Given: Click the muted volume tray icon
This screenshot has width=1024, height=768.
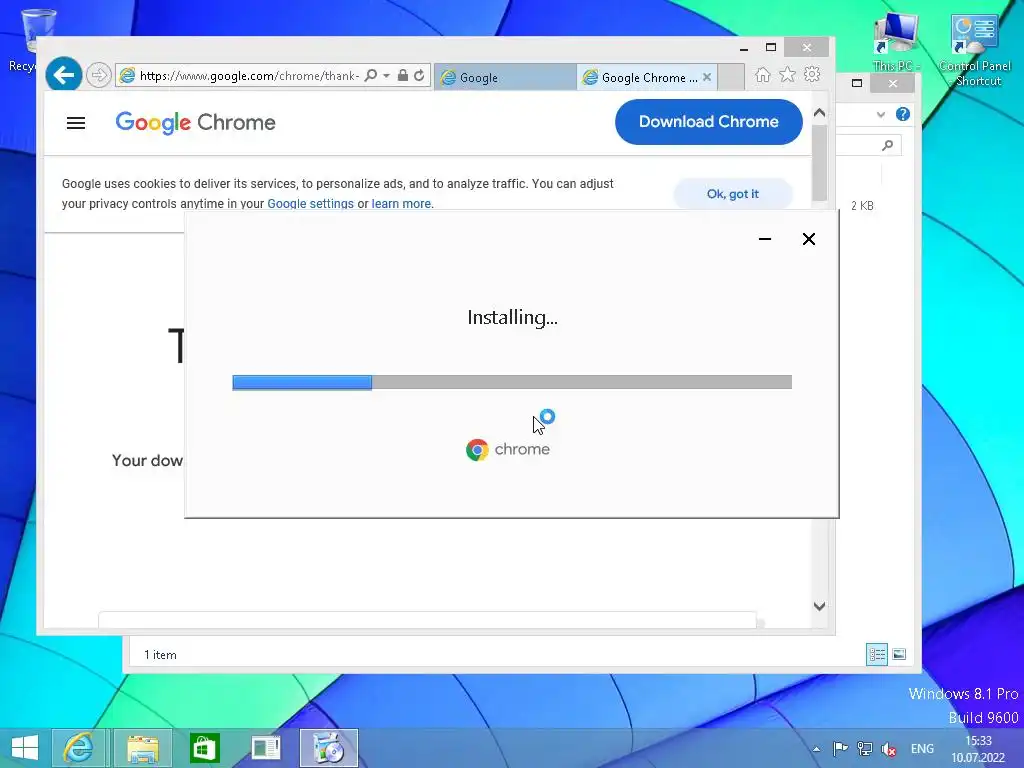Looking at the screenshot, I should pyautogui.click(x=889, y=749).
